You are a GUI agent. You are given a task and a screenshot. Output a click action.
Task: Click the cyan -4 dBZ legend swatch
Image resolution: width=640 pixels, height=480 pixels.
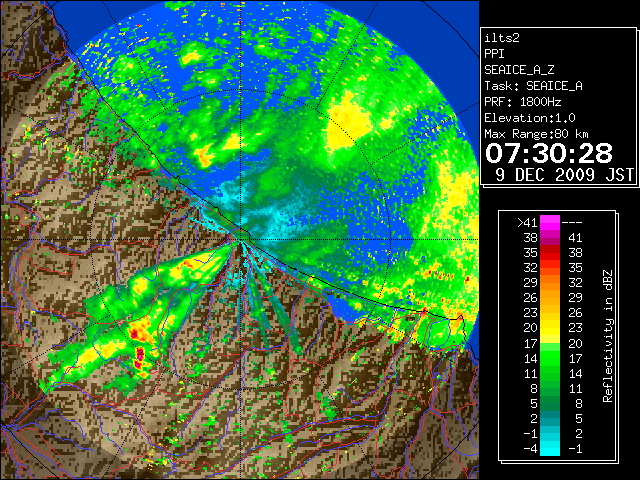click(x=550, y=449)
